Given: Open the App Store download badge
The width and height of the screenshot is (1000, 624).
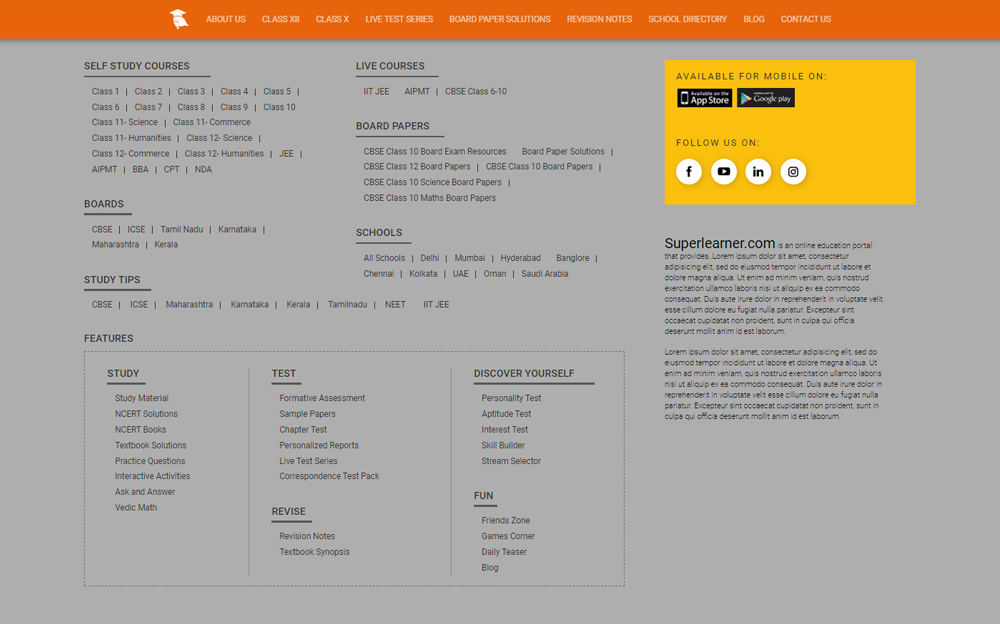Looking at the screenshot, I should point(704,98).
